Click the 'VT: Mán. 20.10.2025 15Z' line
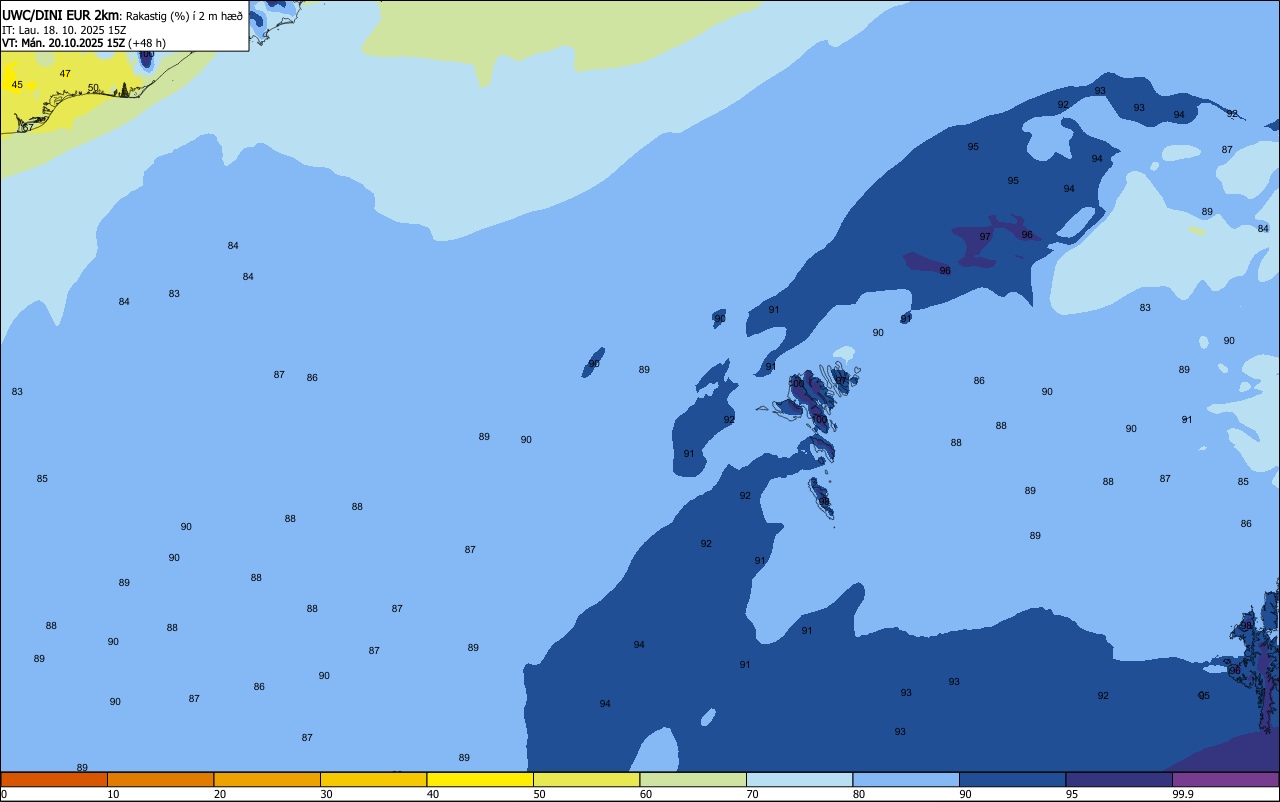The height and width of the screenshot is (802, 1280). click(62, 43)
